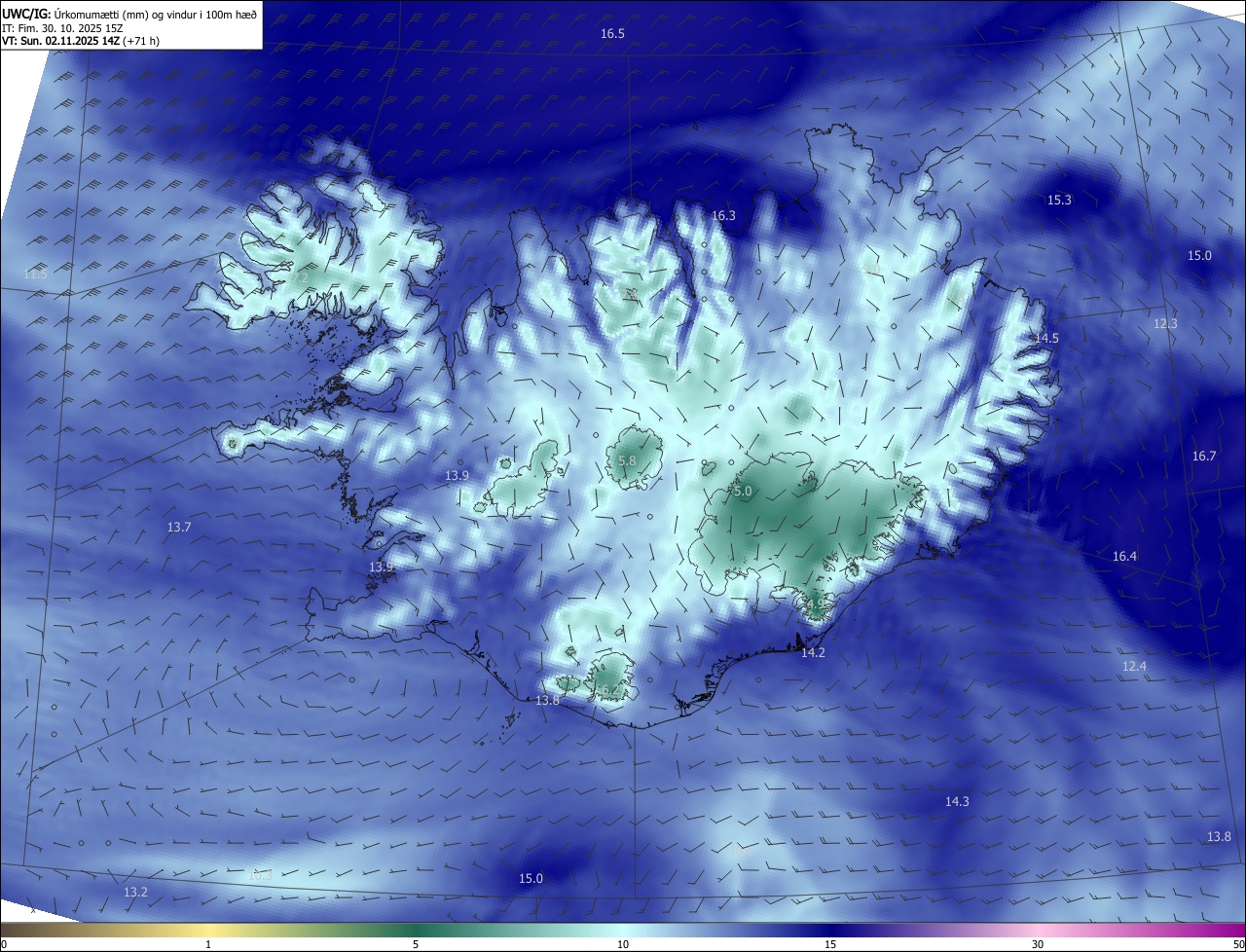This screenshot has height=952, width=1246.
Task: Click the 11.5 value at the far west edge
Action: click(x=35, y=275)
